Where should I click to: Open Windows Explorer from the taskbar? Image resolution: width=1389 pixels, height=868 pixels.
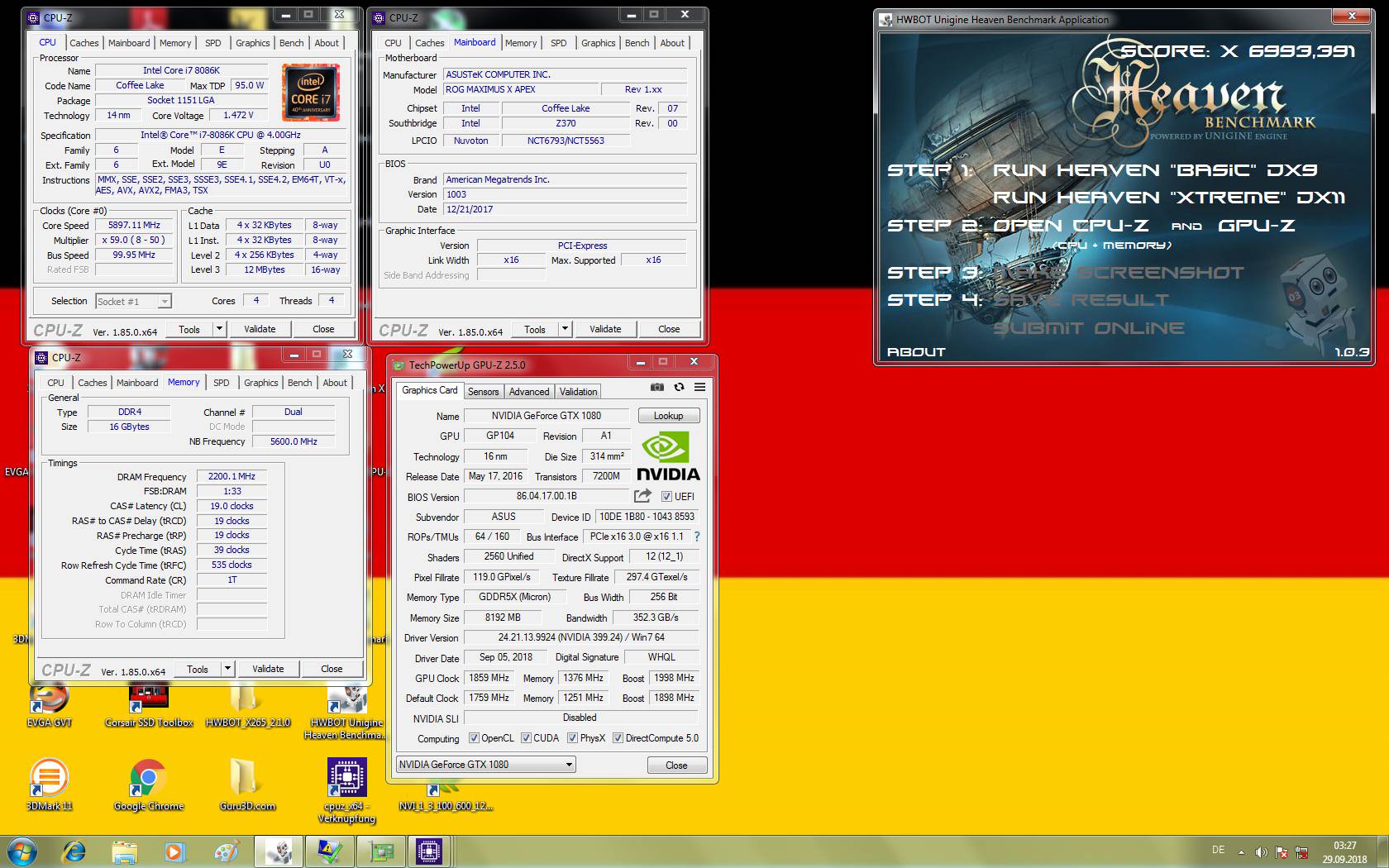click(x=124, y=851)
